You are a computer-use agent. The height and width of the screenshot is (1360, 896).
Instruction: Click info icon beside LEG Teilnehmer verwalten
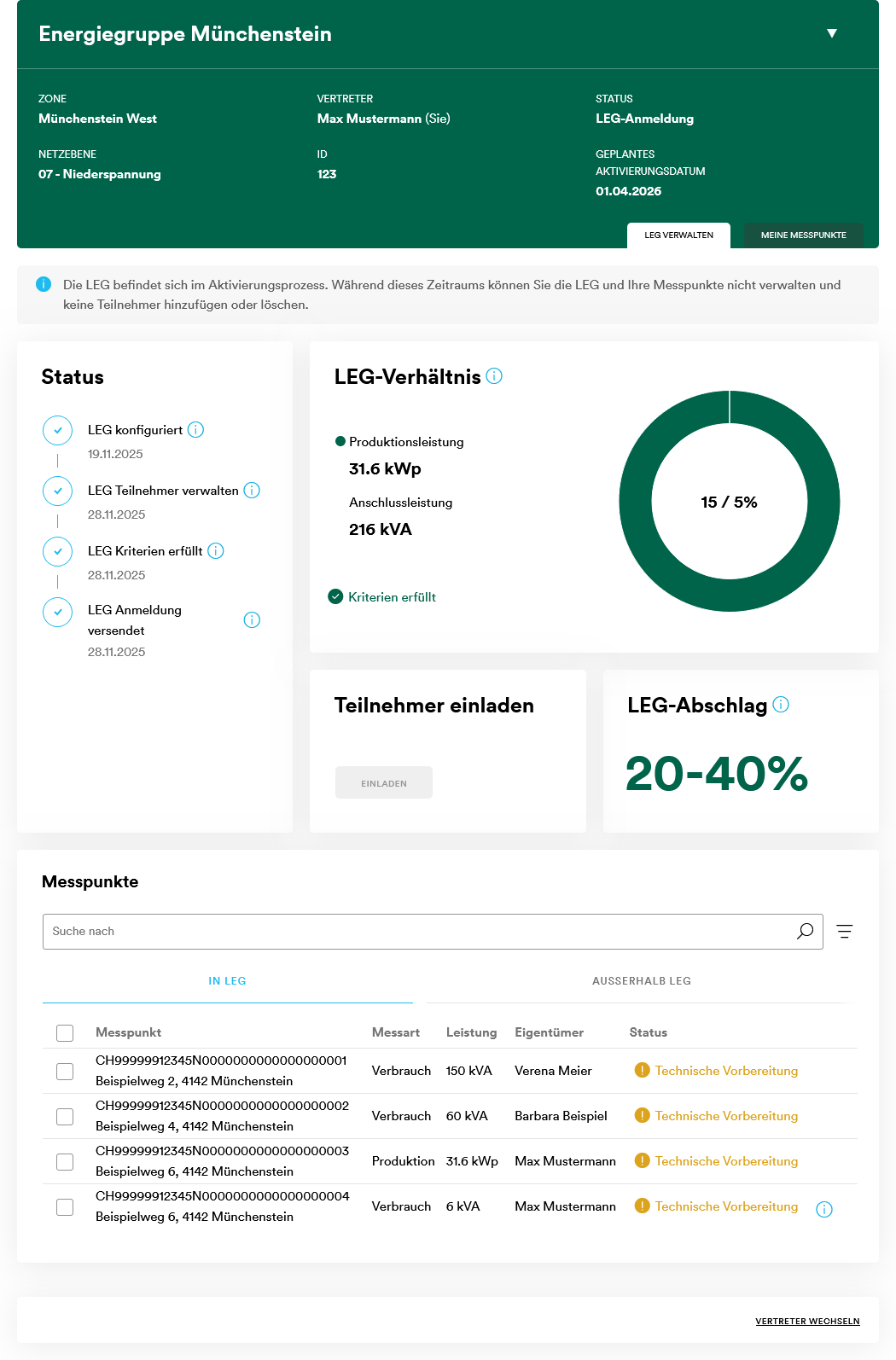pos(252,491)
